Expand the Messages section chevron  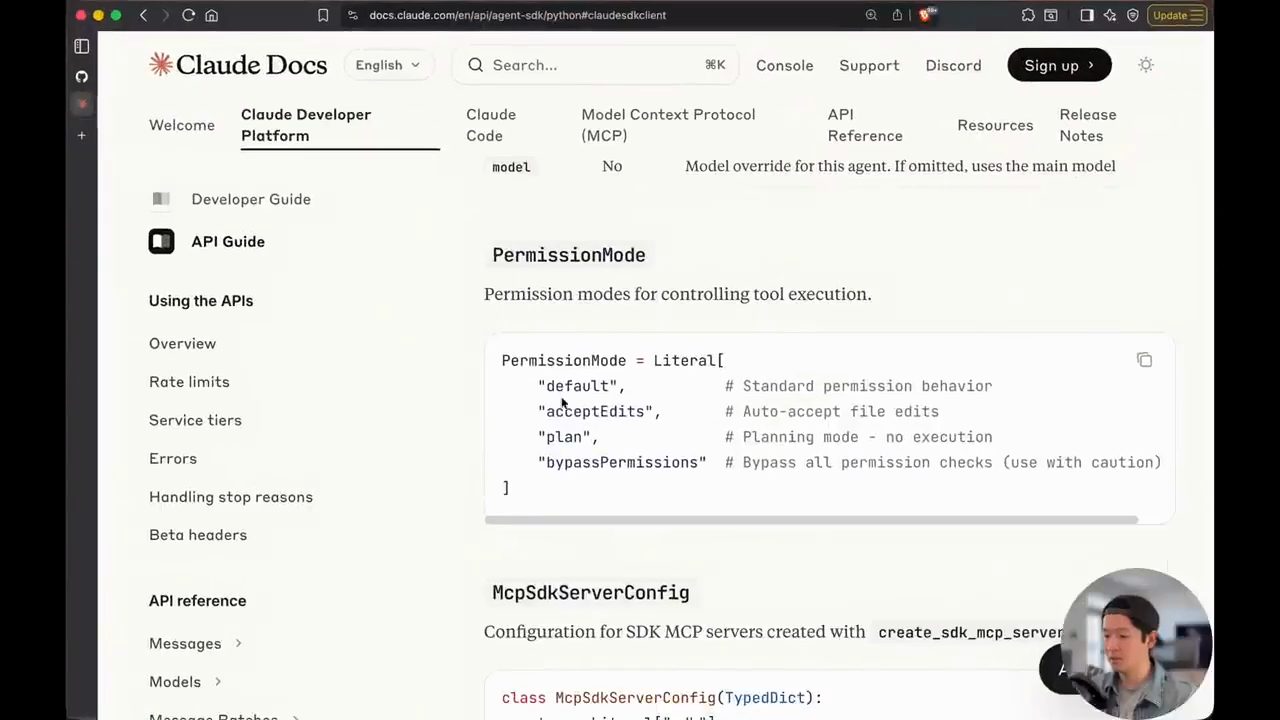pos(238,643)
